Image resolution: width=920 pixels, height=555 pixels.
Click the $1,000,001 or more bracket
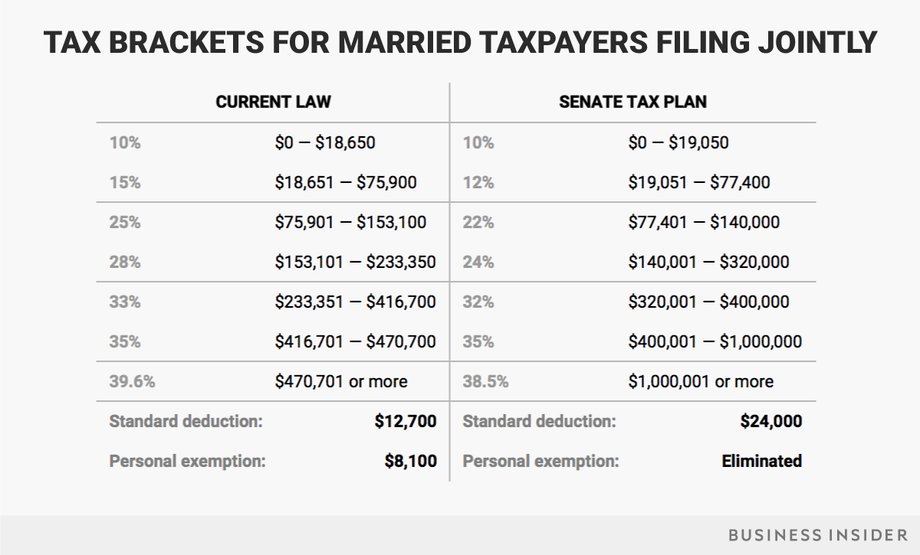(x=701, y=381)
